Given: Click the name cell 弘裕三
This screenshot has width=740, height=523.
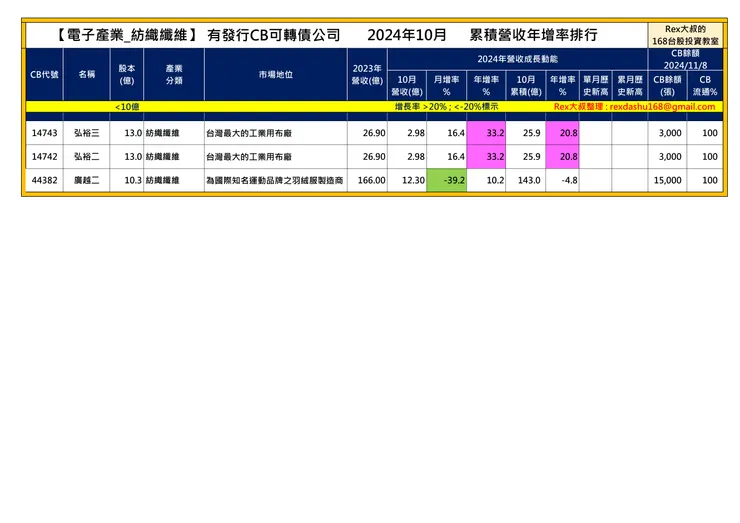Looking at the screenshot, I should [x=86, y=133].
